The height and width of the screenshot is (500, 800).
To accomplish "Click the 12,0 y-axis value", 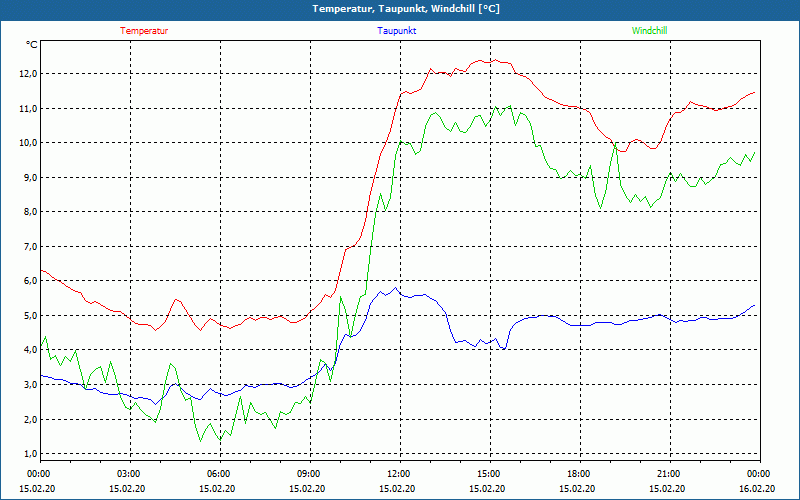I will tap(29, 73).
